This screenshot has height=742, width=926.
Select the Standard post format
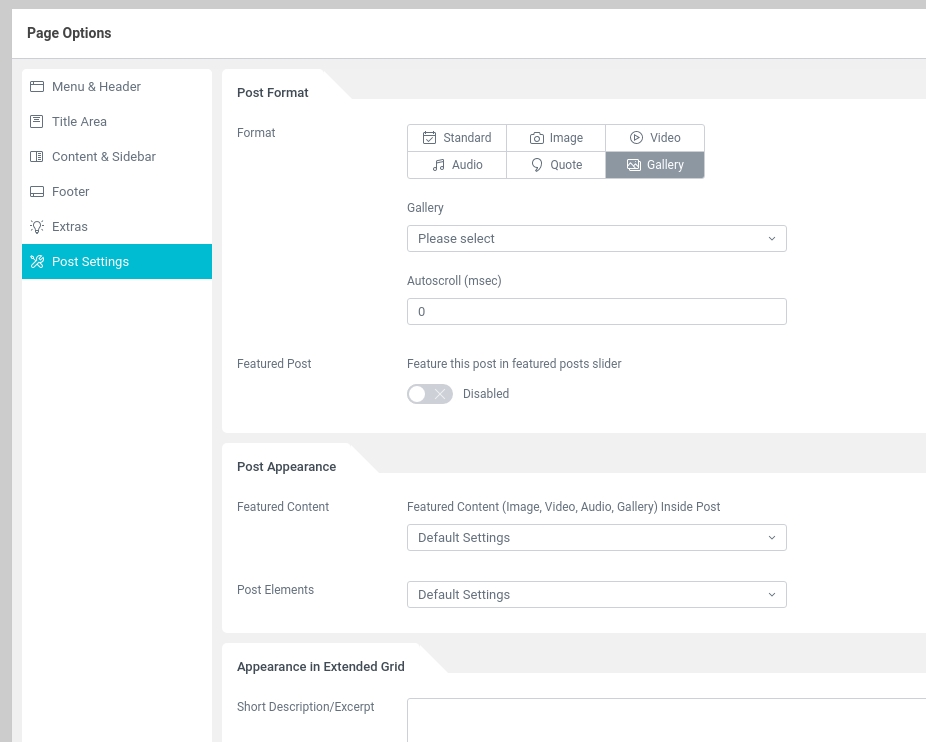point(457,138)
